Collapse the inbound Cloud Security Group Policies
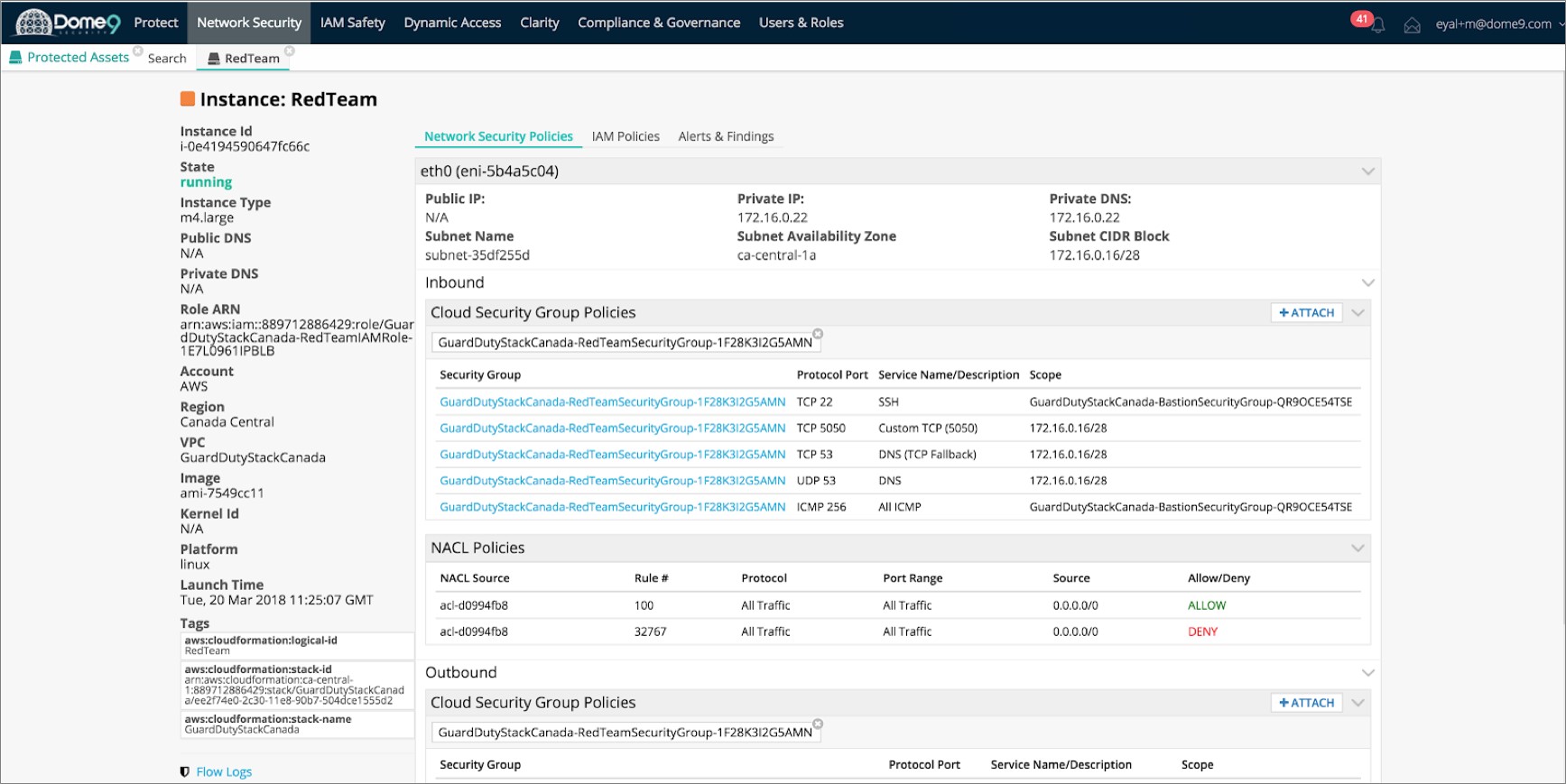The height and width of the screenshot is (784, 1566). tap(1358, 313)
